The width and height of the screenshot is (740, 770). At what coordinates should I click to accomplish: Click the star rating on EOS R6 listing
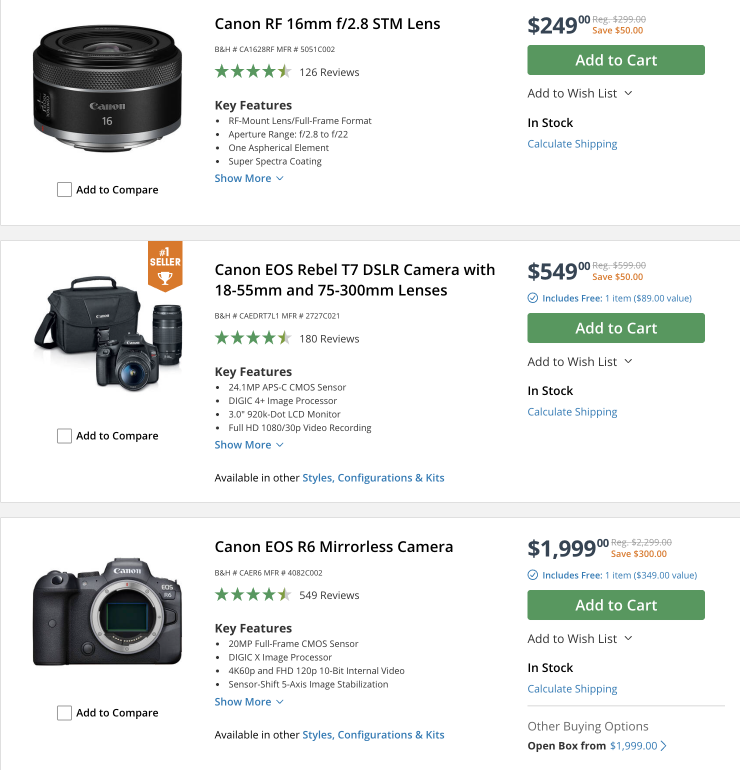253,595
